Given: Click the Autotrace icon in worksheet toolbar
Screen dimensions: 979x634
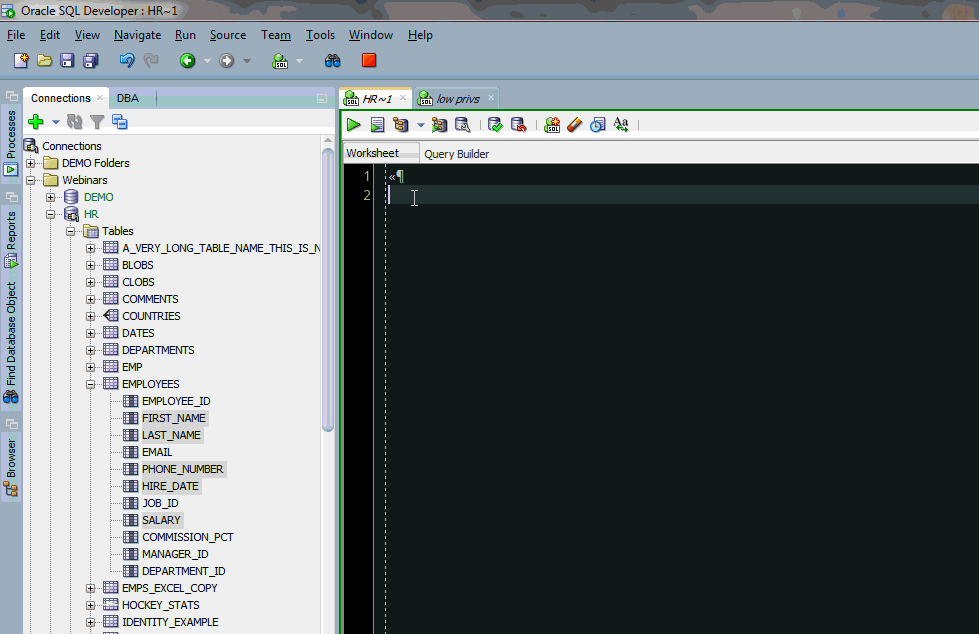Looking at the screenshot, I should (439, 125).
